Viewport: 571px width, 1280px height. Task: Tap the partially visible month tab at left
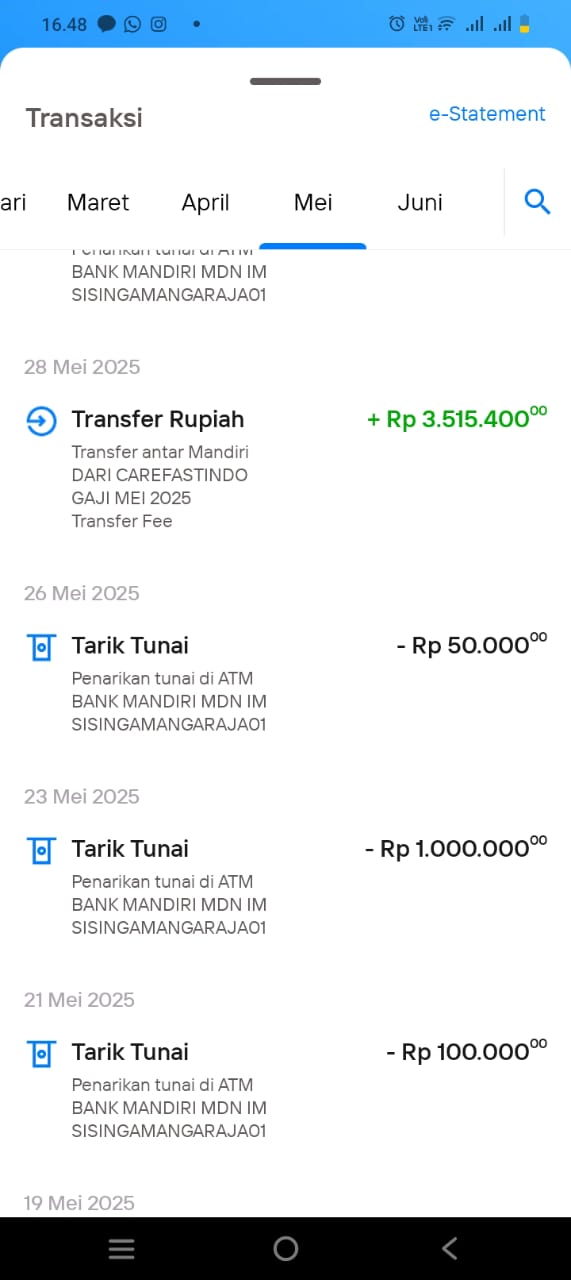point(13,202)
